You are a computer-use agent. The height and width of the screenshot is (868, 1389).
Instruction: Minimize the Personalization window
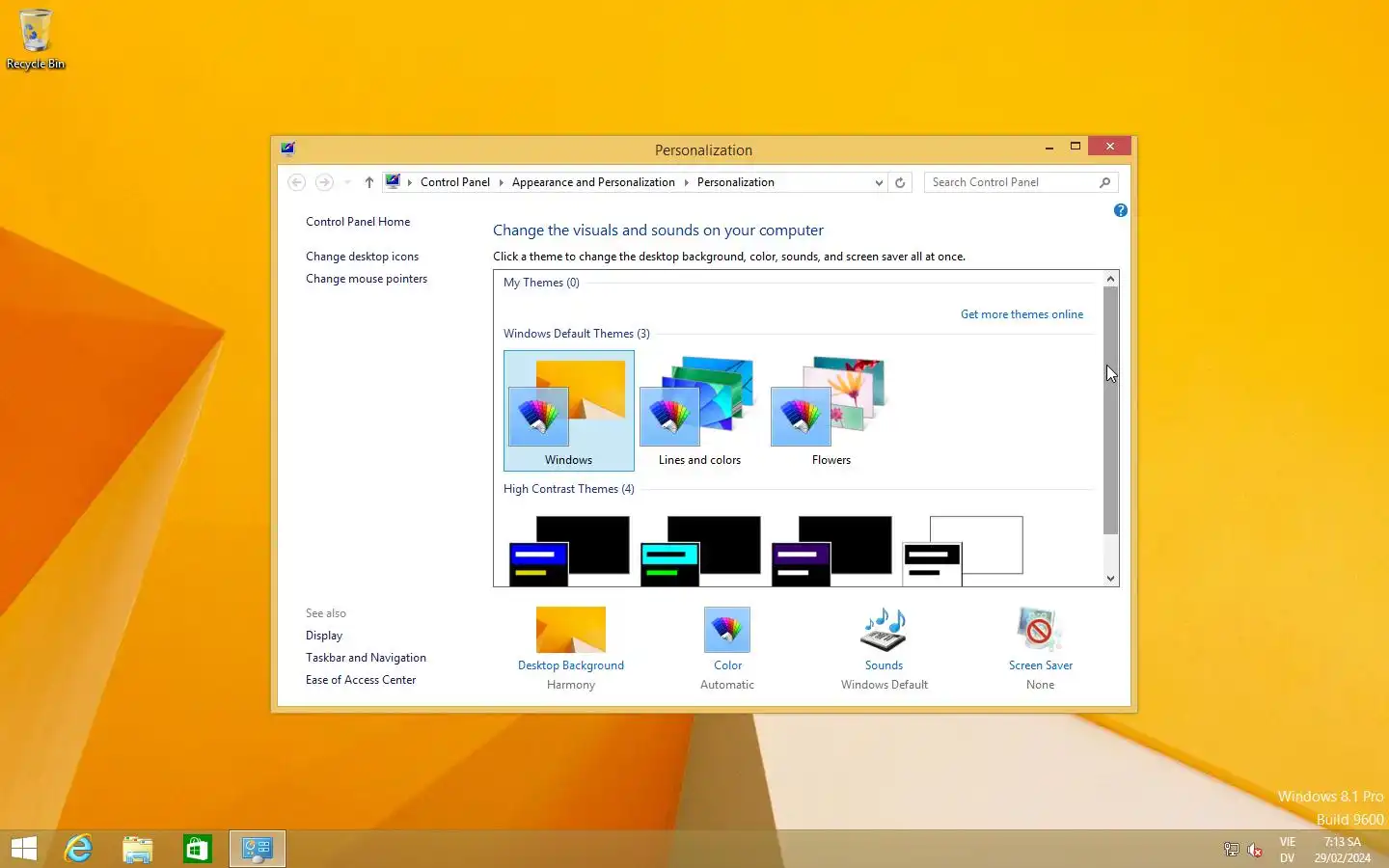tap(1049, 147)
